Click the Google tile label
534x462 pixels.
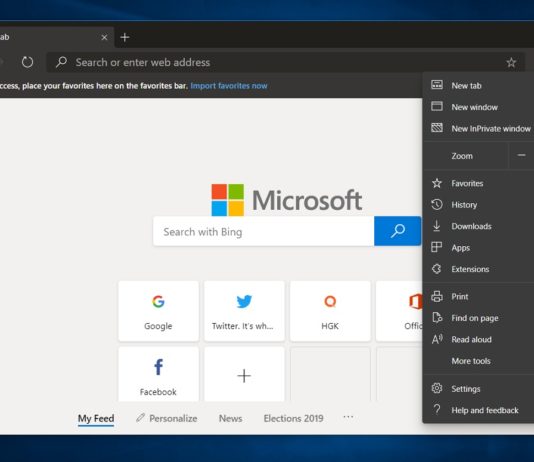(x=158, y=326)
